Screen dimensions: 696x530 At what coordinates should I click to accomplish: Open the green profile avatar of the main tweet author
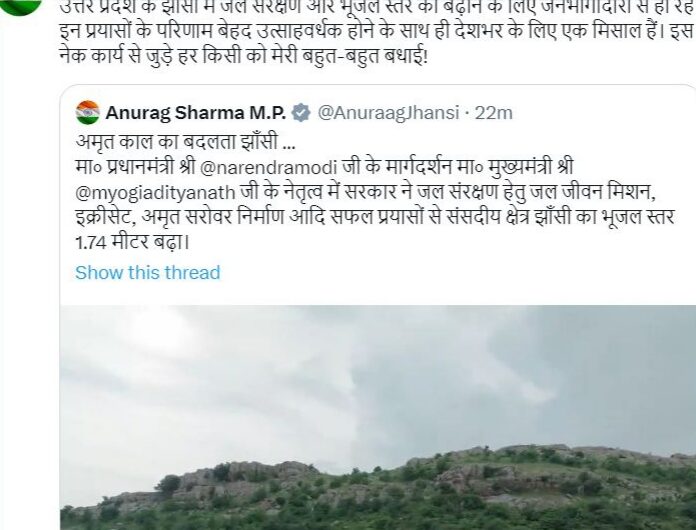(19, 5)
